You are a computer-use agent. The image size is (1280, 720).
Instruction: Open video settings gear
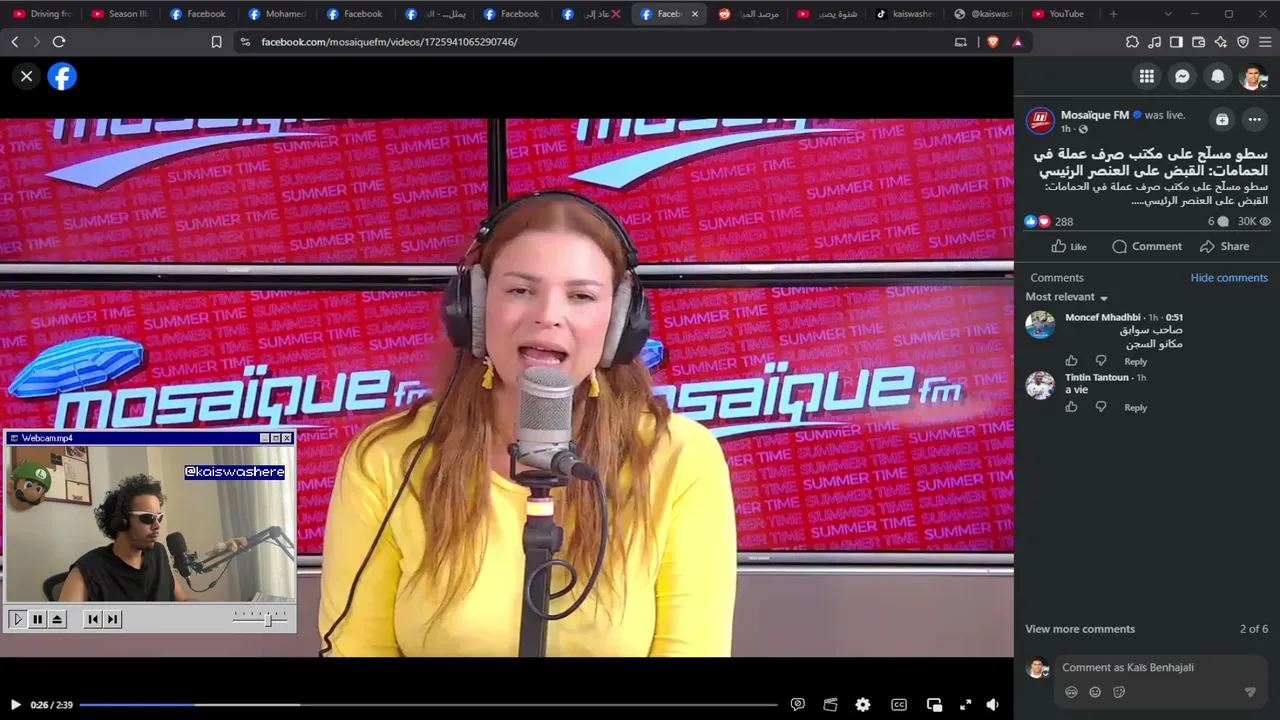click(x=863, y=705)
